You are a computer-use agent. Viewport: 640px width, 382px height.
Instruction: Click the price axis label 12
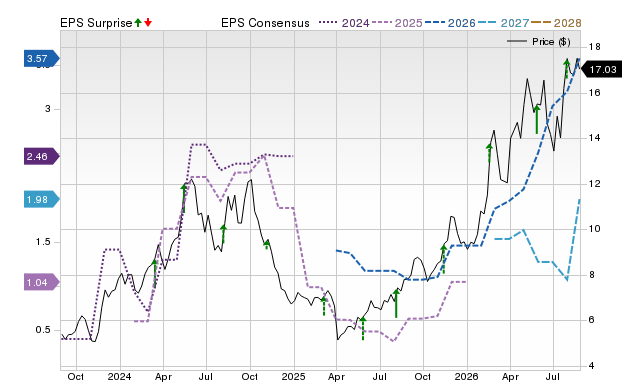click(595, 184)
